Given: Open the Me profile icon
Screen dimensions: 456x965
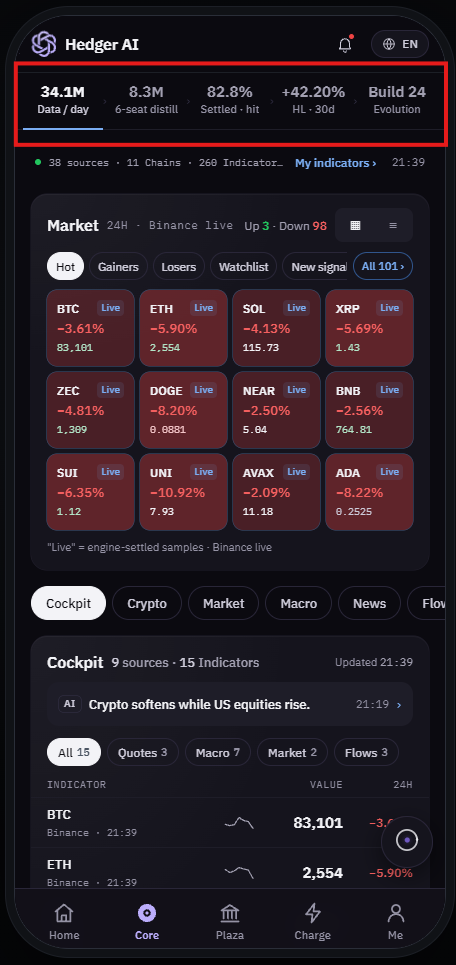Looking at the screenshot, I should click(395, 913).
